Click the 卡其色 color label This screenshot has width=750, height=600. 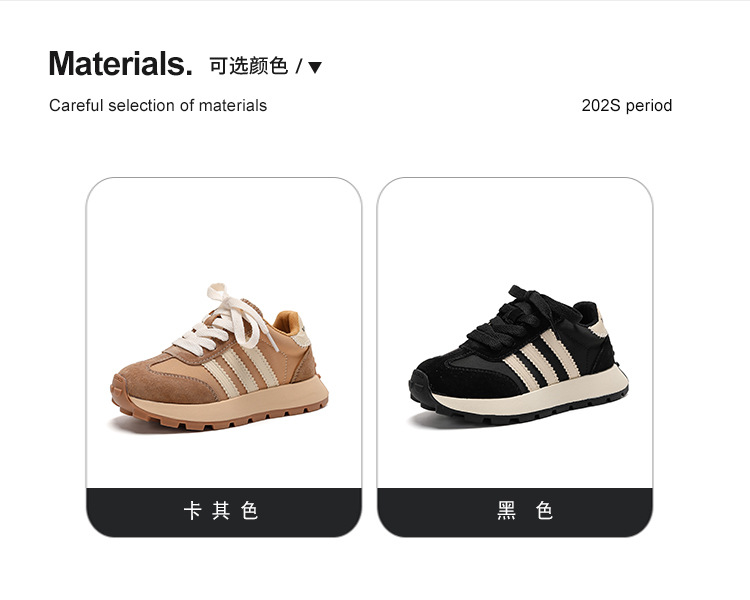coord(221,511)
